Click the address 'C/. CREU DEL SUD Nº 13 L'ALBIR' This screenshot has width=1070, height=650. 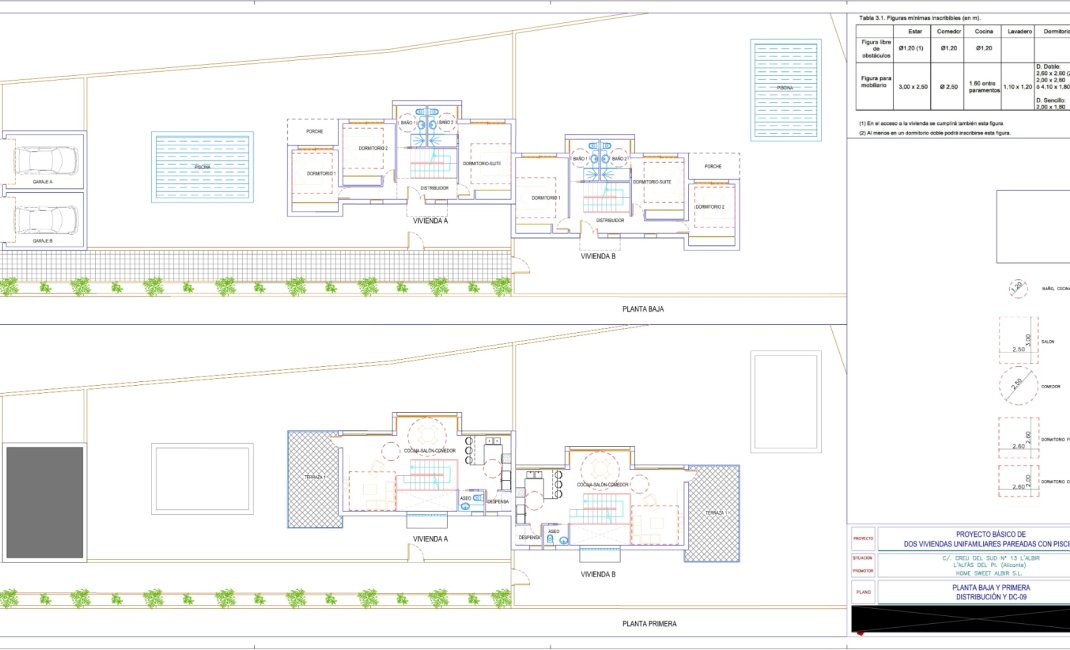point(991,558)
